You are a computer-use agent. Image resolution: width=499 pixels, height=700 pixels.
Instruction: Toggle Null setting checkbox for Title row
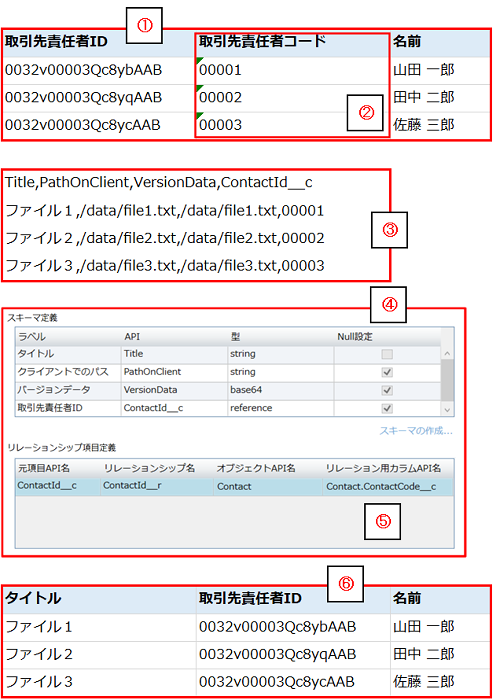(387, 354)
